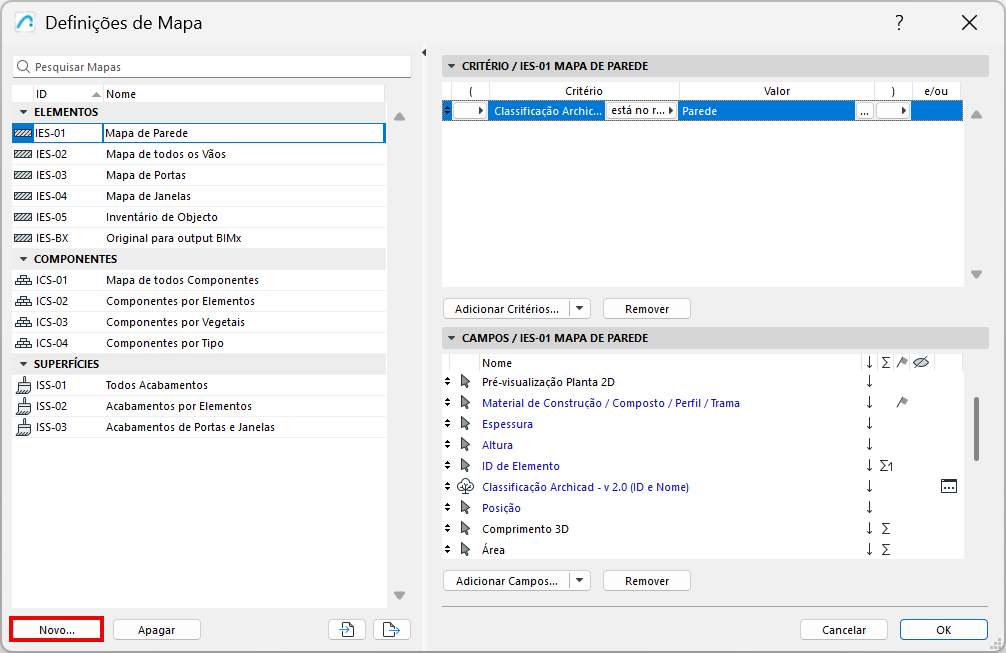Click the sum column header icon

886,362
